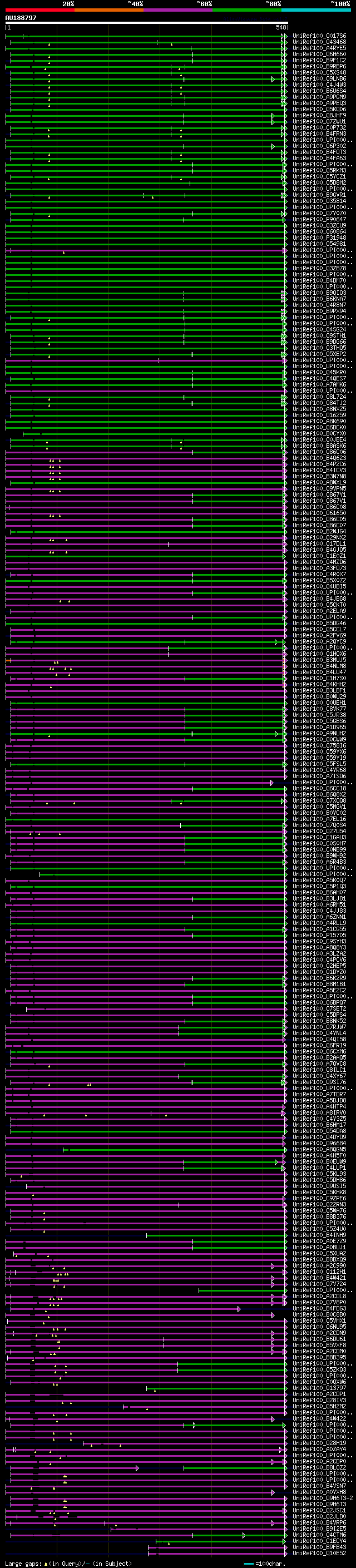
Task: Select the UniRef100_B6DU61 label
Action: pyautogui.click(x=319, y=1339)
